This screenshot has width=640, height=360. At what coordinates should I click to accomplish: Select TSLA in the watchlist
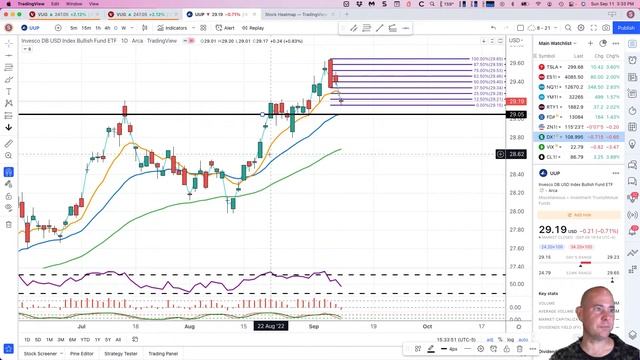578,67
